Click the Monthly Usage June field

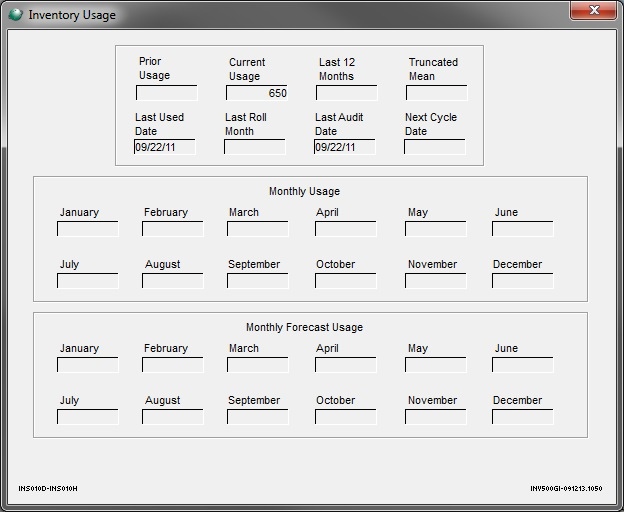(523, 229)
